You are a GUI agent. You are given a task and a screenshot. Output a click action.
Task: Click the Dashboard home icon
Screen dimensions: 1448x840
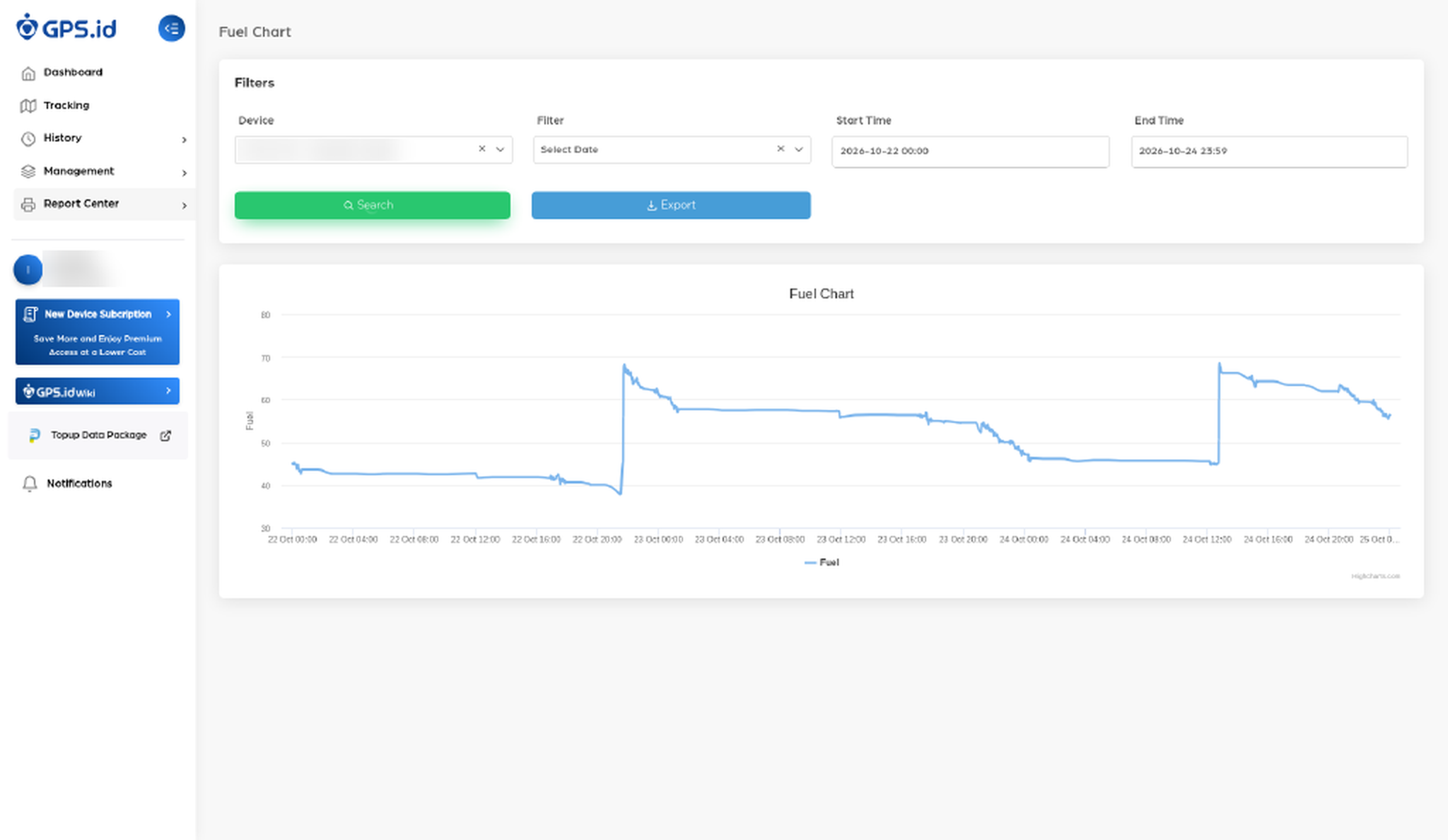click(28, 73)
